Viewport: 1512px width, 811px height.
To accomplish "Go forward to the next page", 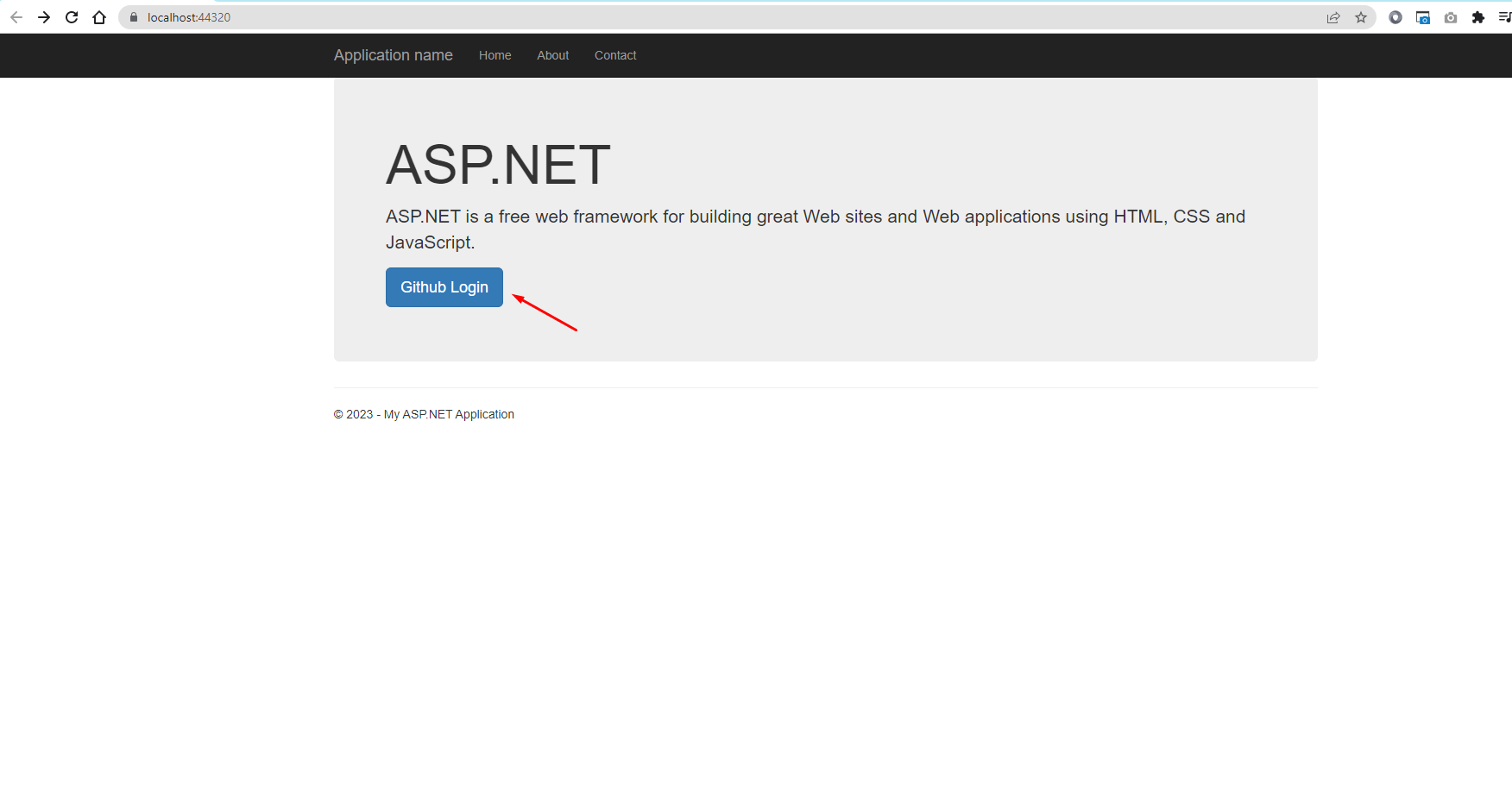I will coord(44,17).
